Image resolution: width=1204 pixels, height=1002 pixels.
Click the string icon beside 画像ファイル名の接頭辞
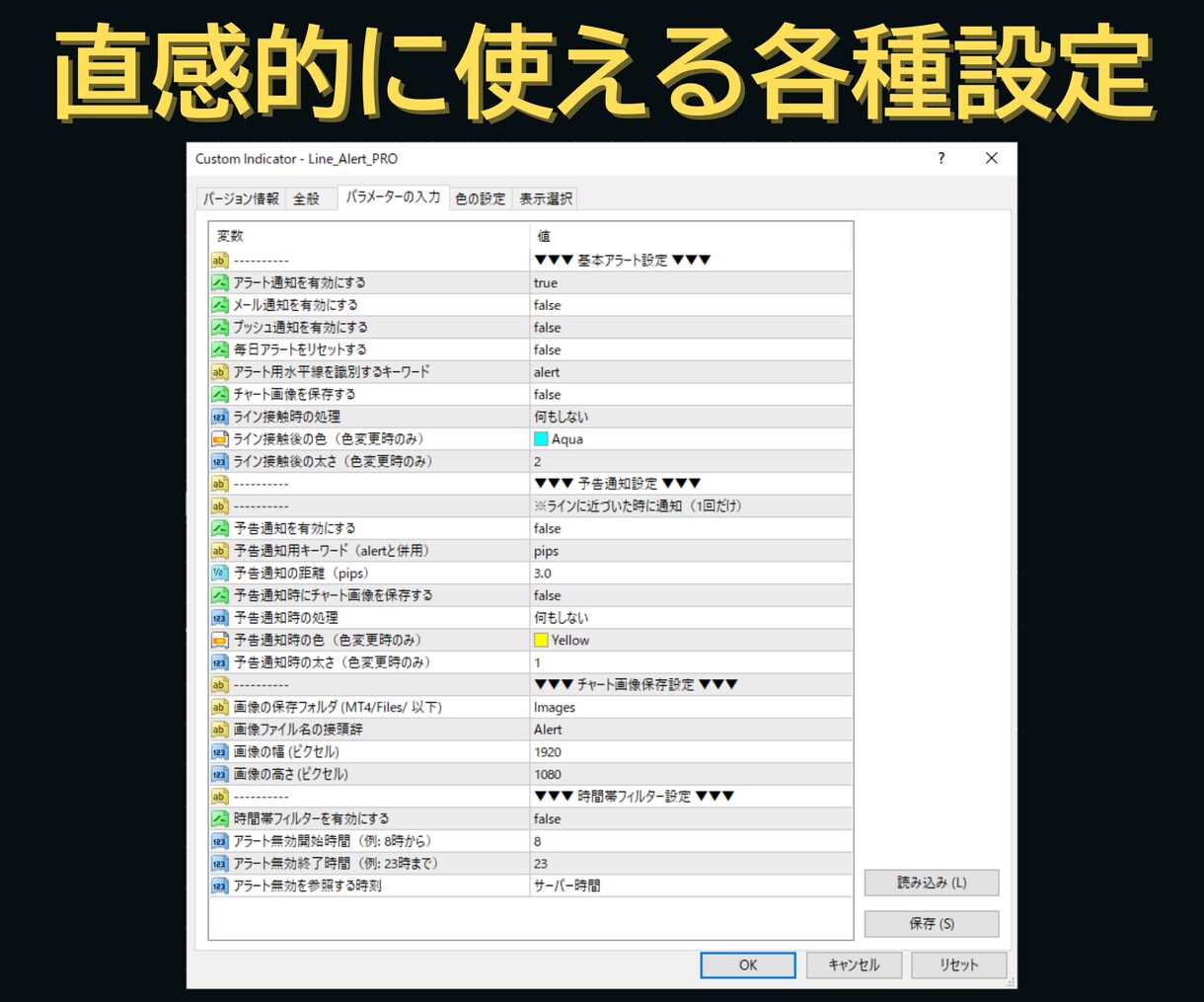(220, 730)
